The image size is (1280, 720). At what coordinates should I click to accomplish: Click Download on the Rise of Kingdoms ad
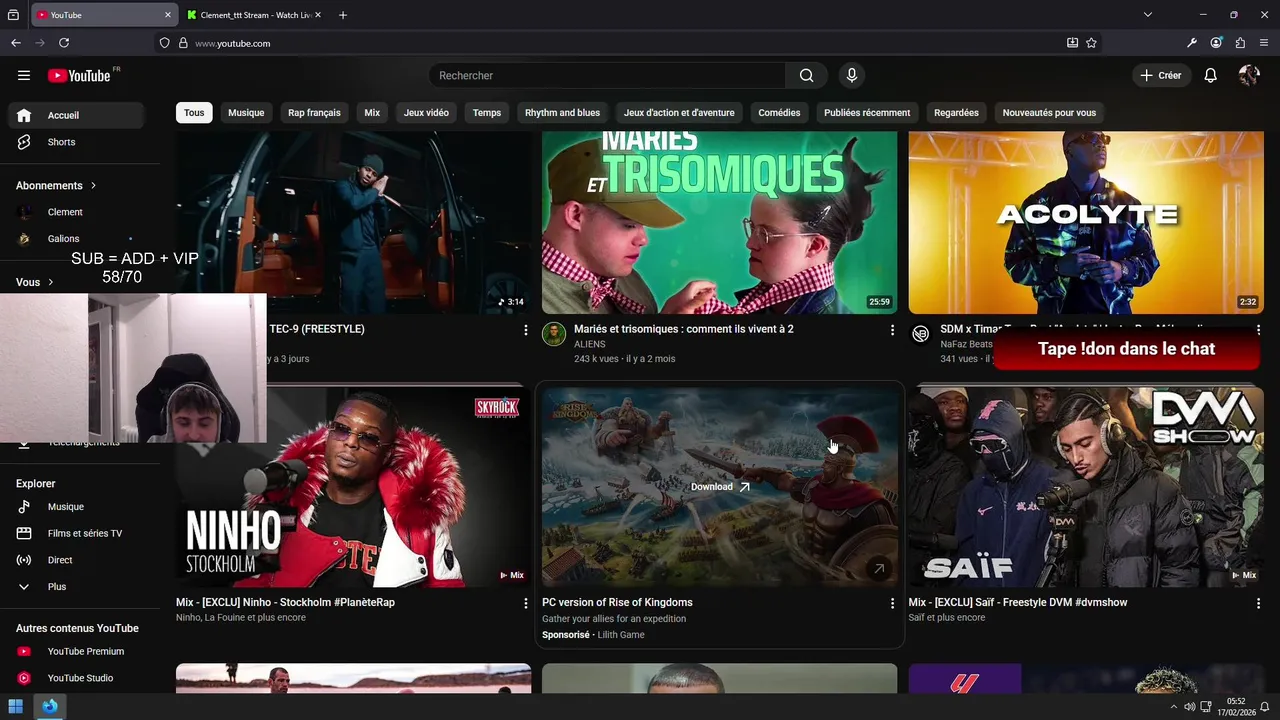tap(719, 487)
